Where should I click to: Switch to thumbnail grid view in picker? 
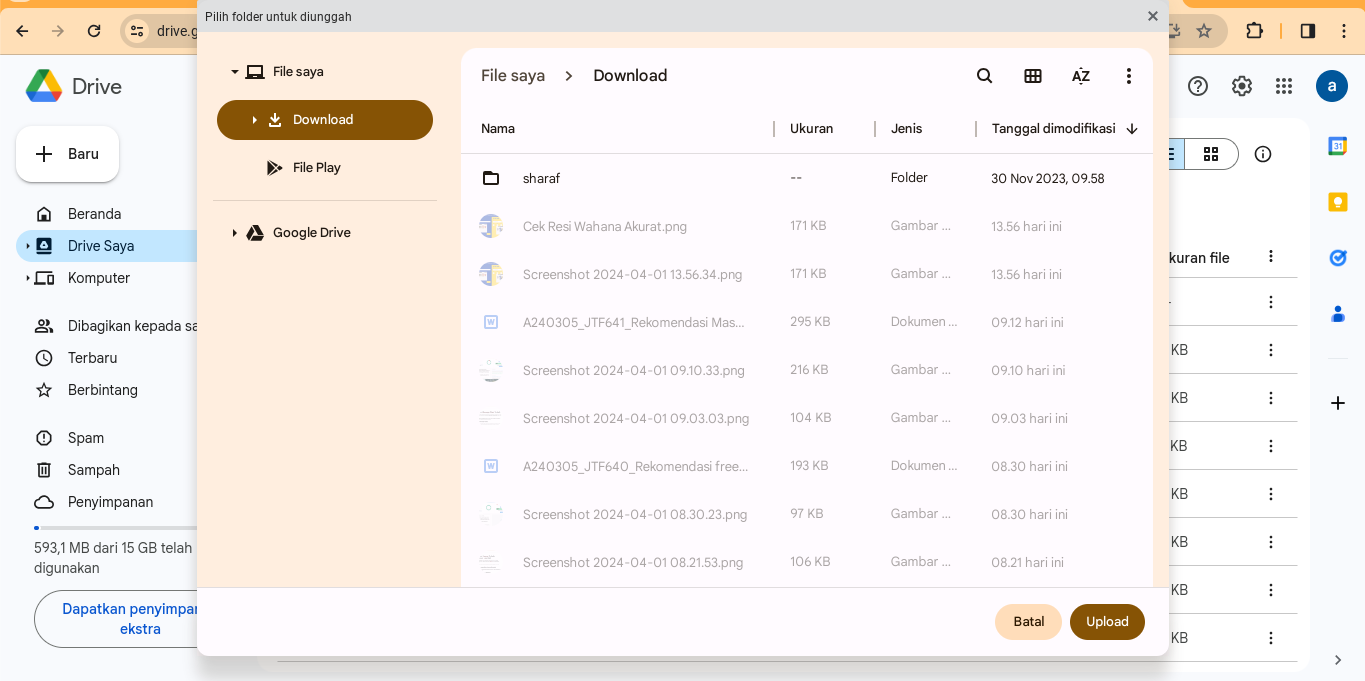tap(1033, 76)
